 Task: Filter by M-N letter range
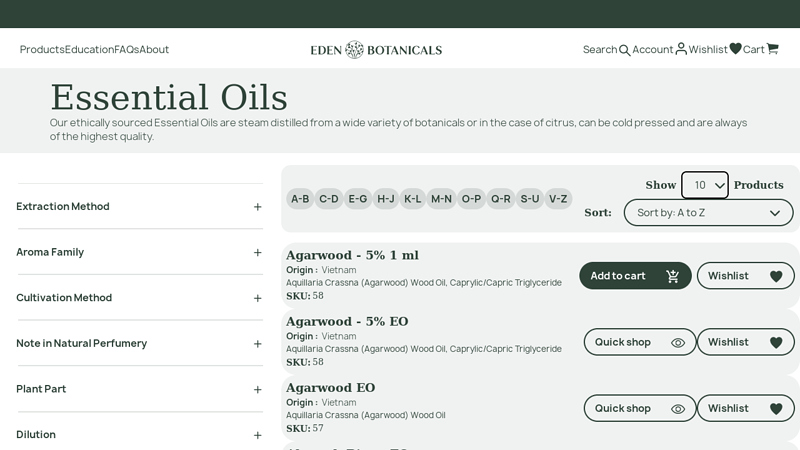click(441, 199)
